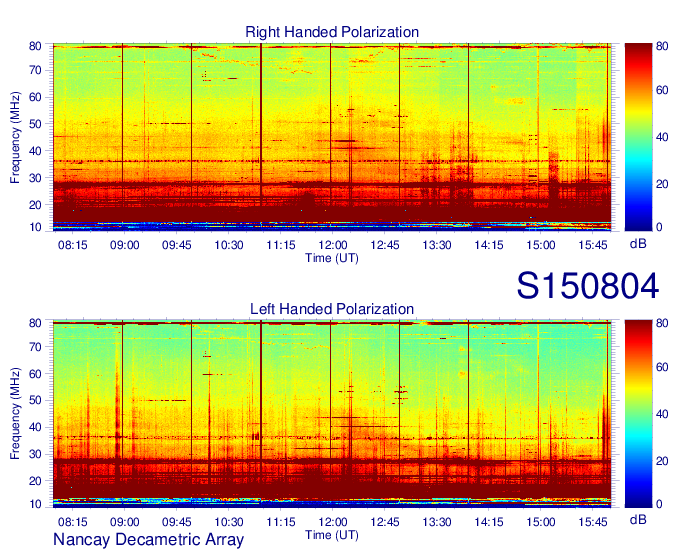This screenshot has height=552, width=680.
Task: Click the bottom plot Frequency (MHz) axis label
Action: coord(15,414)
